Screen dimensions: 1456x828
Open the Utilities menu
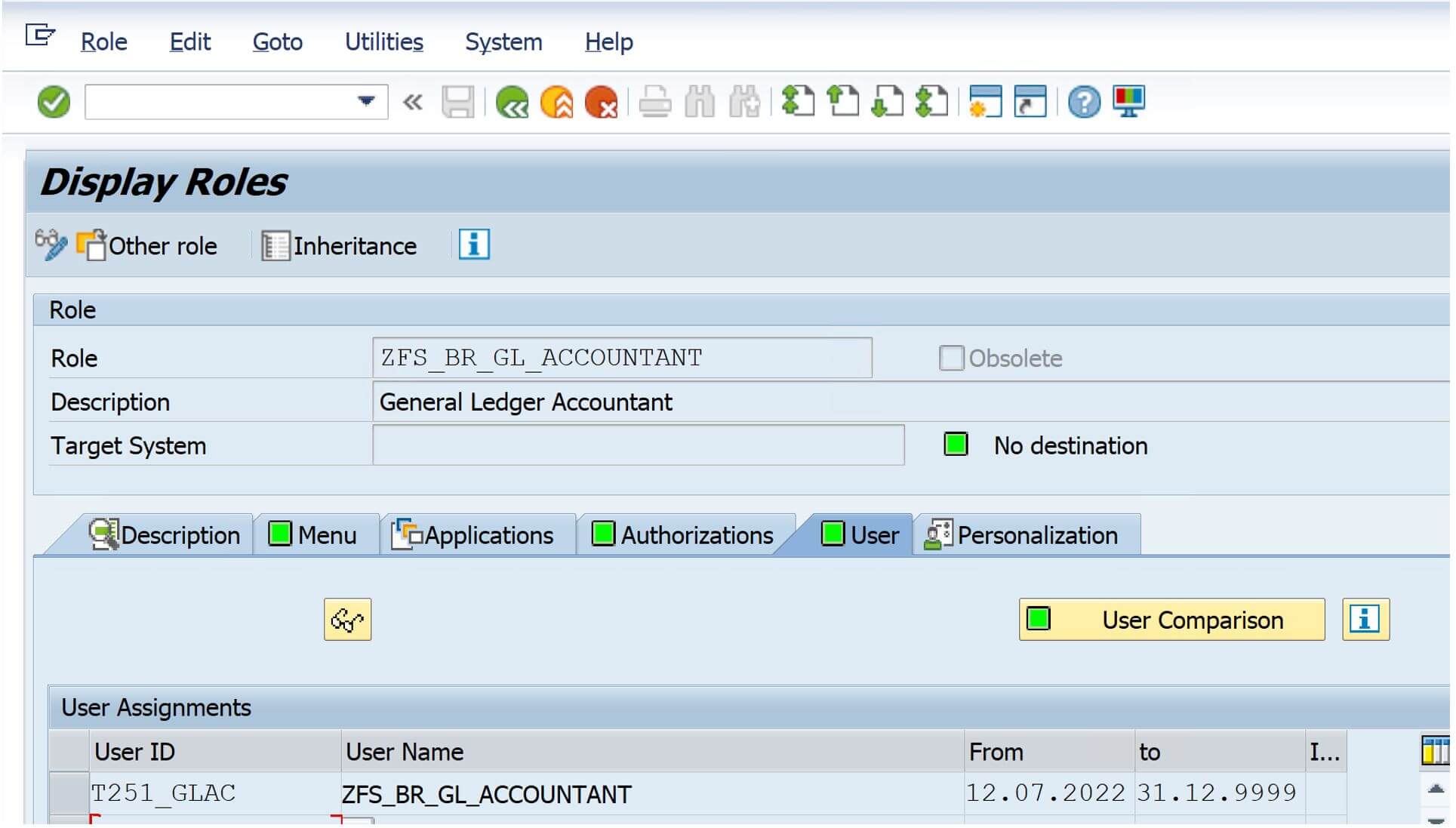[383, 42]
